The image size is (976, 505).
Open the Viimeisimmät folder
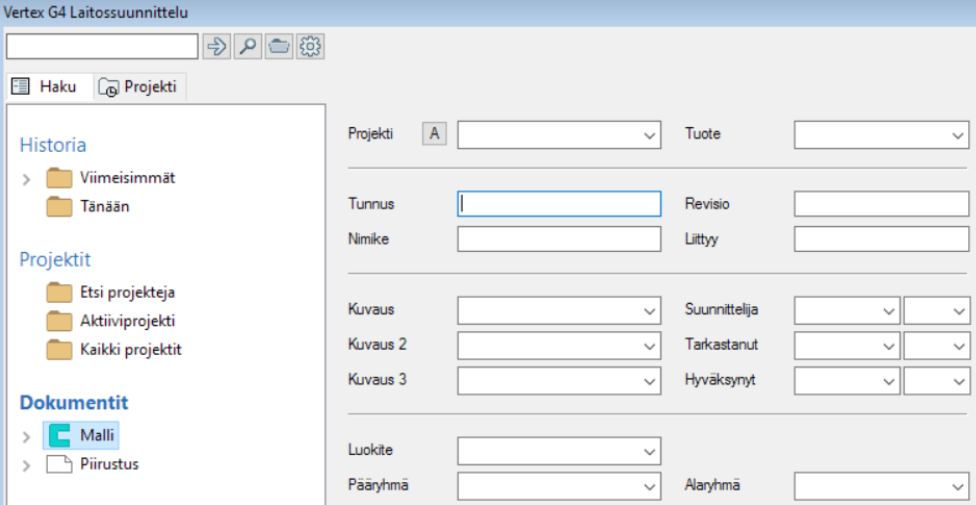coord(59,178)
